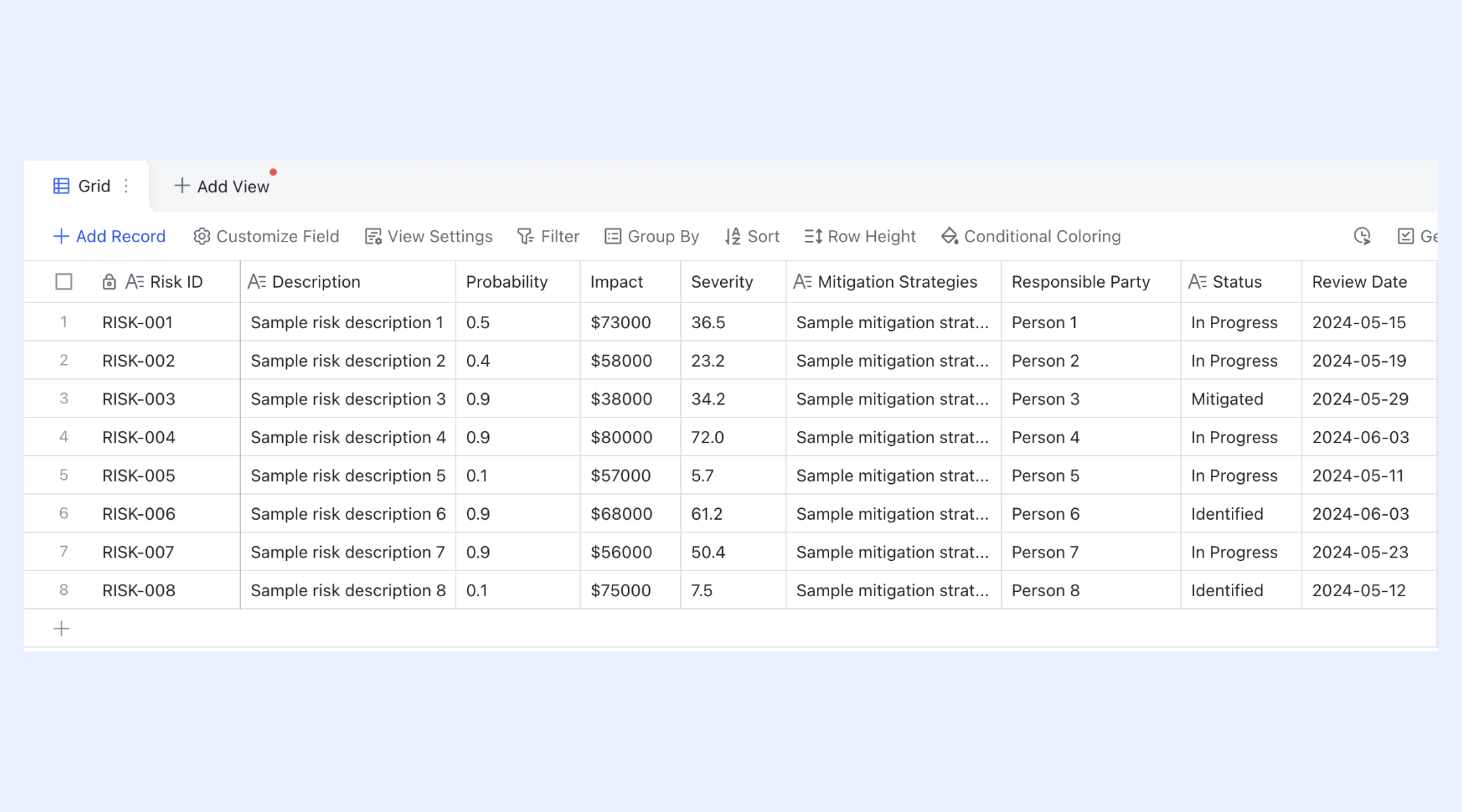
Task: Click the funnel icon for Filter
Action: (x=525, y=236)
